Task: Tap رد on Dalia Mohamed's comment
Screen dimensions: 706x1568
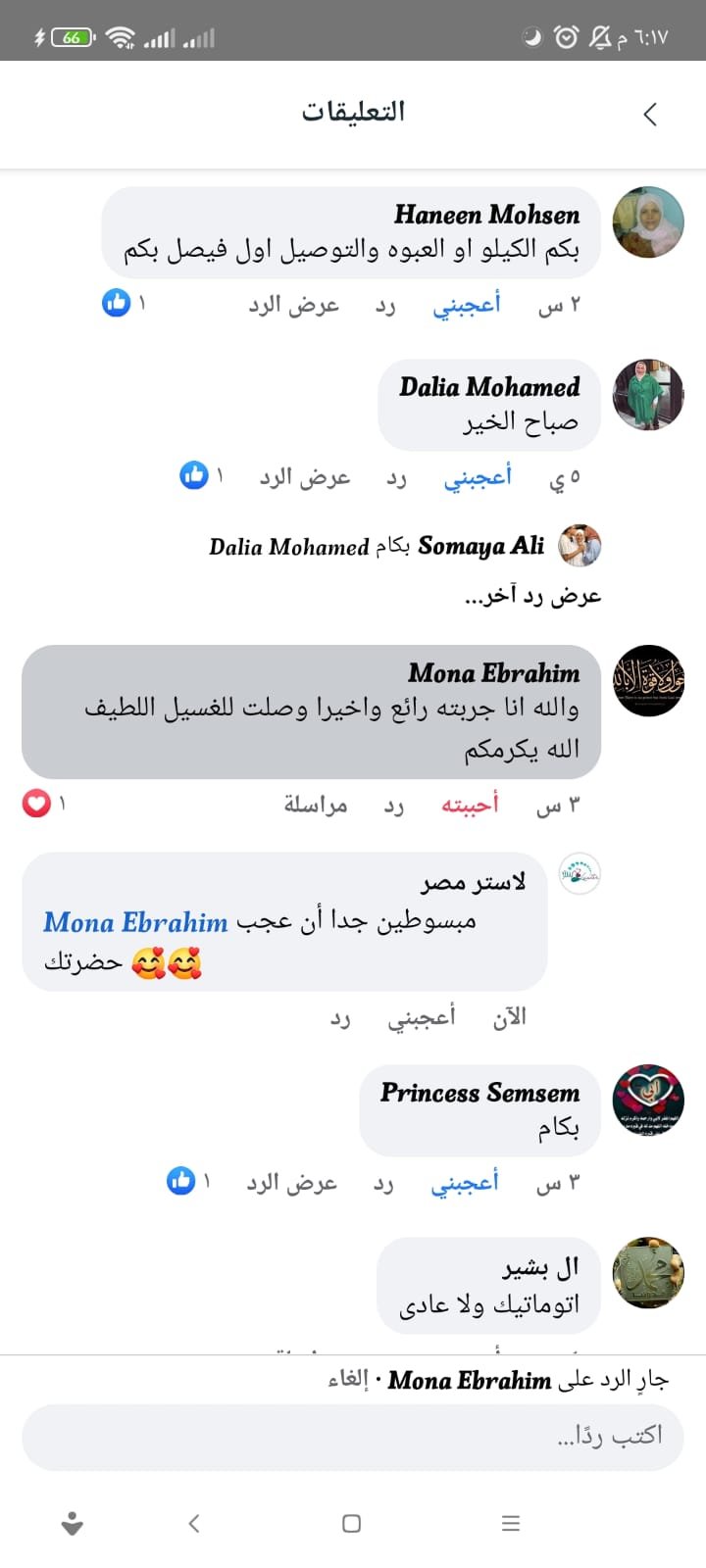Action: click(396, 477)
